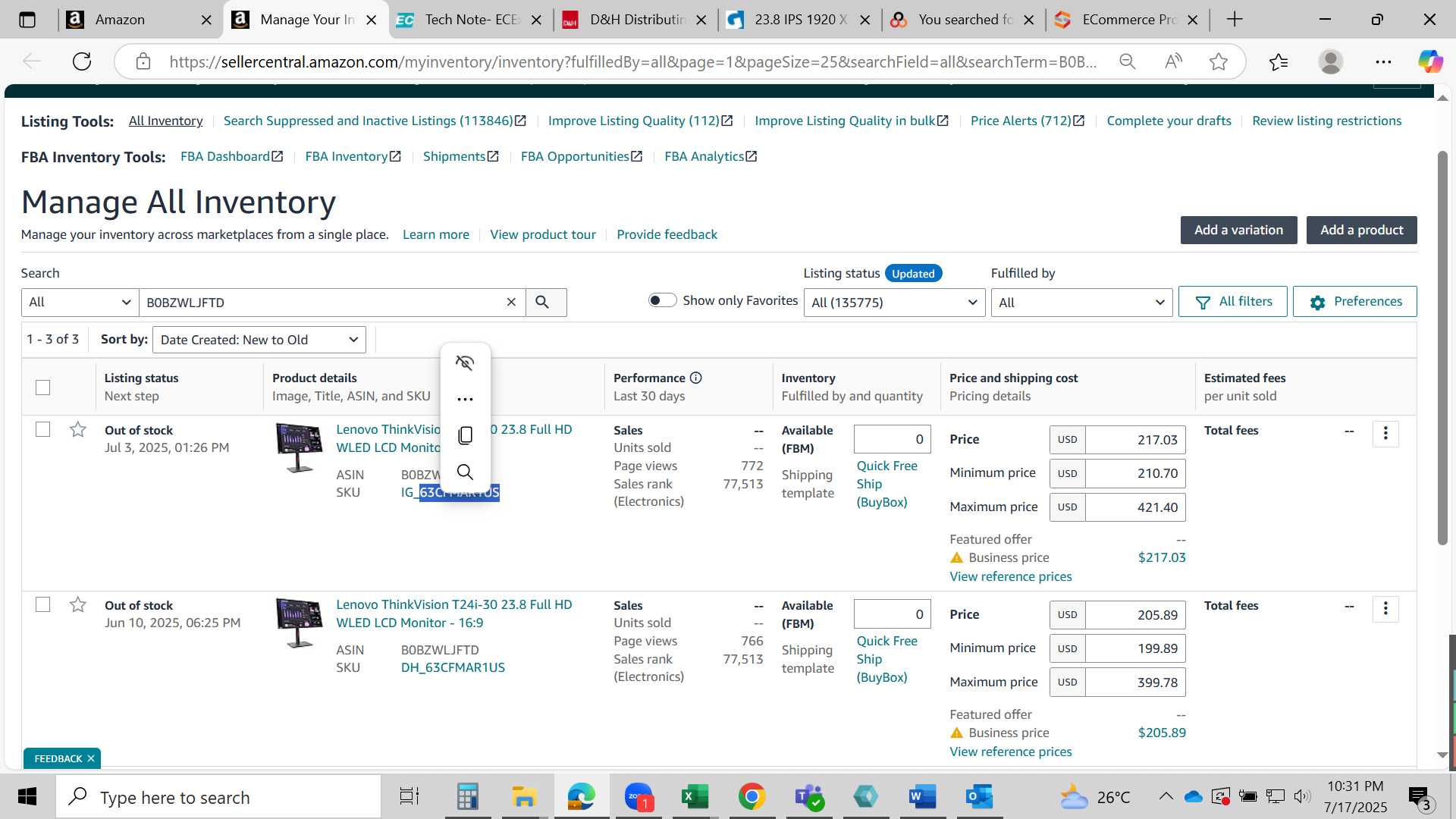Open Calculator from taskbar
The height and width of the screenshot is (819, 1456).
click(x=467, y=797)
